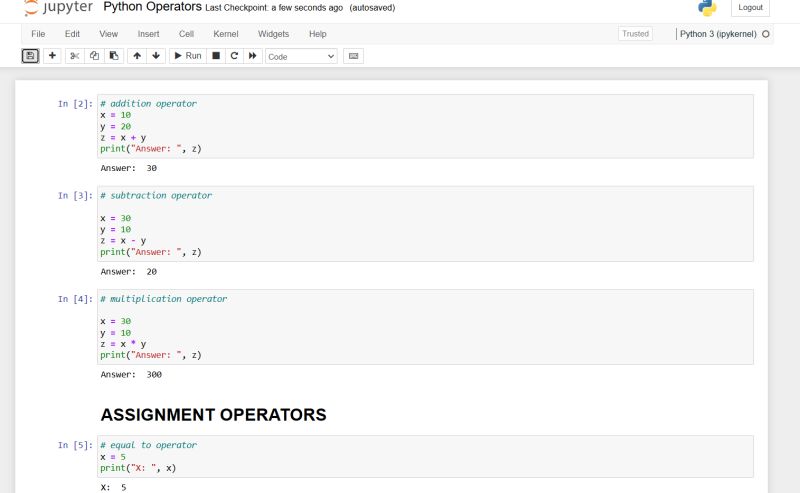Click the kernel idle circle indicator
Image resolution: width=800 pixels, height=493 pixels.
pos(765,34)
